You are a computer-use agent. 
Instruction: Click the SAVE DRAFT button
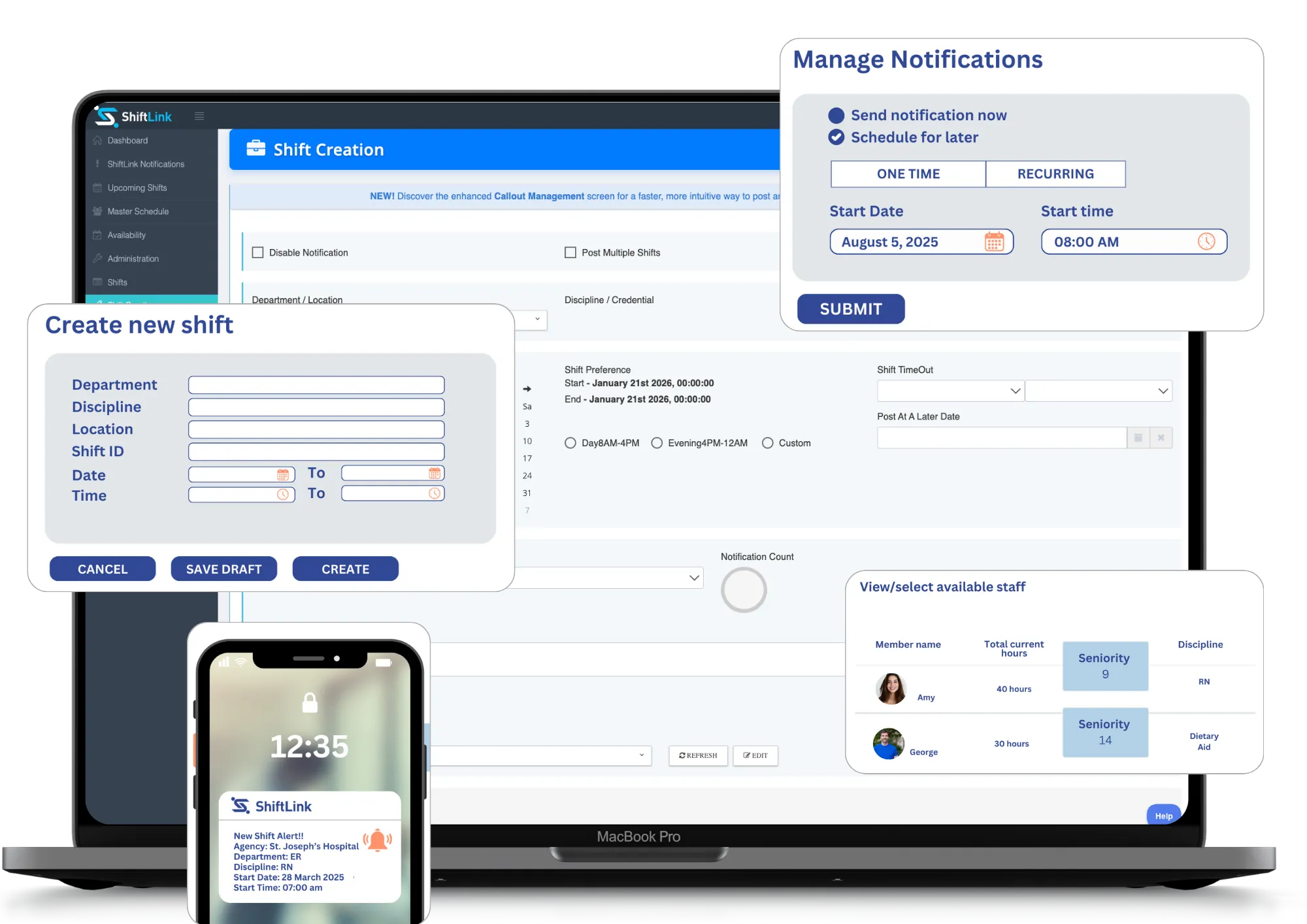[223, 569]
